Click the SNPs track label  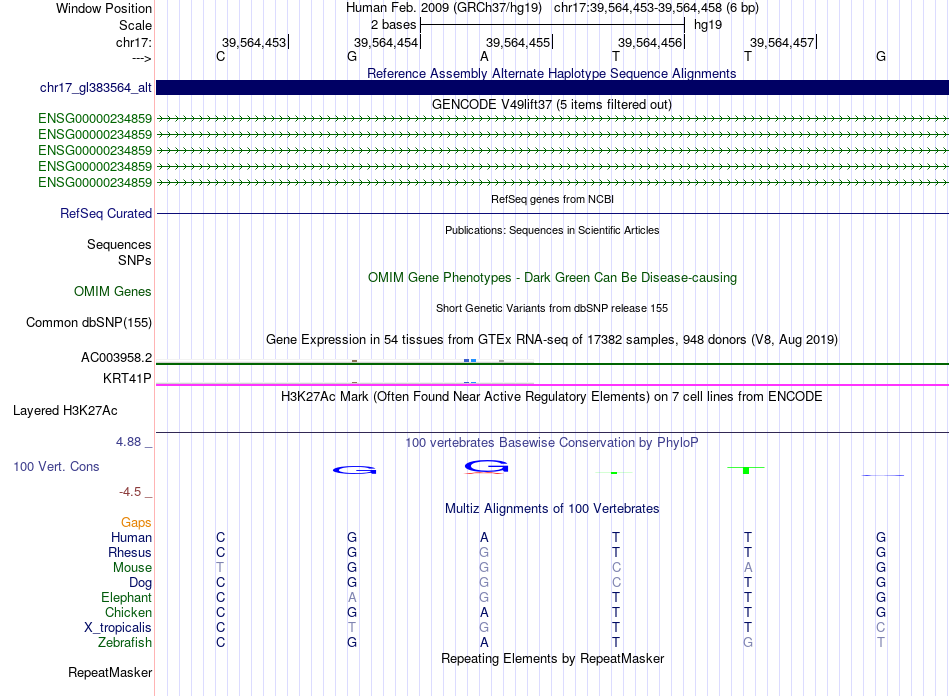[x=135, y=260]
